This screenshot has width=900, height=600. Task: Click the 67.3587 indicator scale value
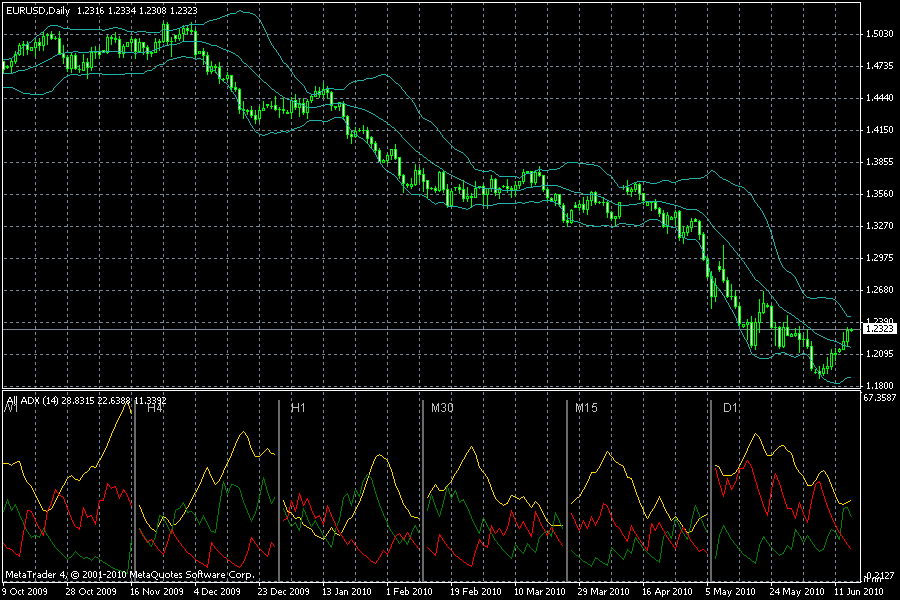point(879,397)
